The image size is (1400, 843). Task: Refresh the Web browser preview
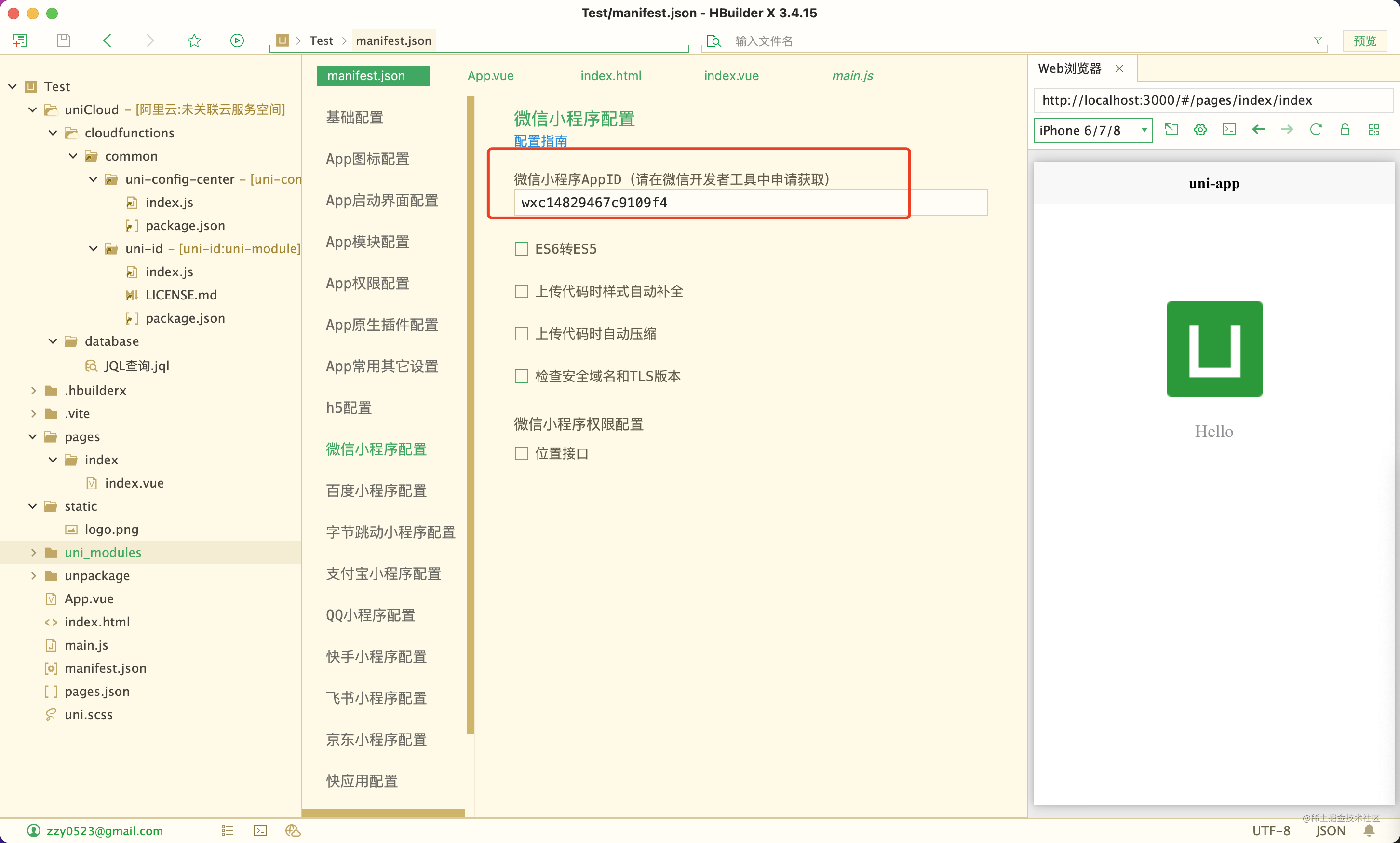[1316, 130]
